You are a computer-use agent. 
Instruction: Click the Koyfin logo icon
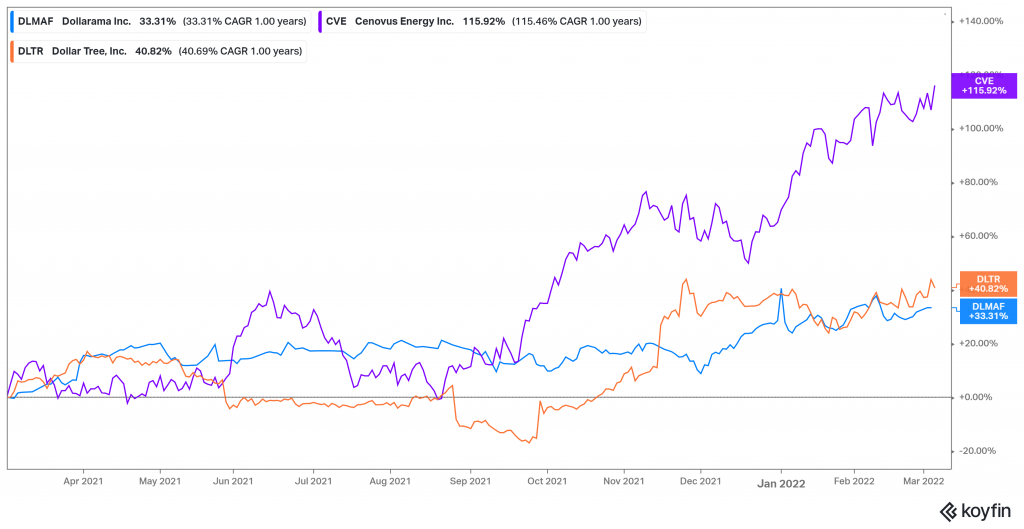coord(949,511)
